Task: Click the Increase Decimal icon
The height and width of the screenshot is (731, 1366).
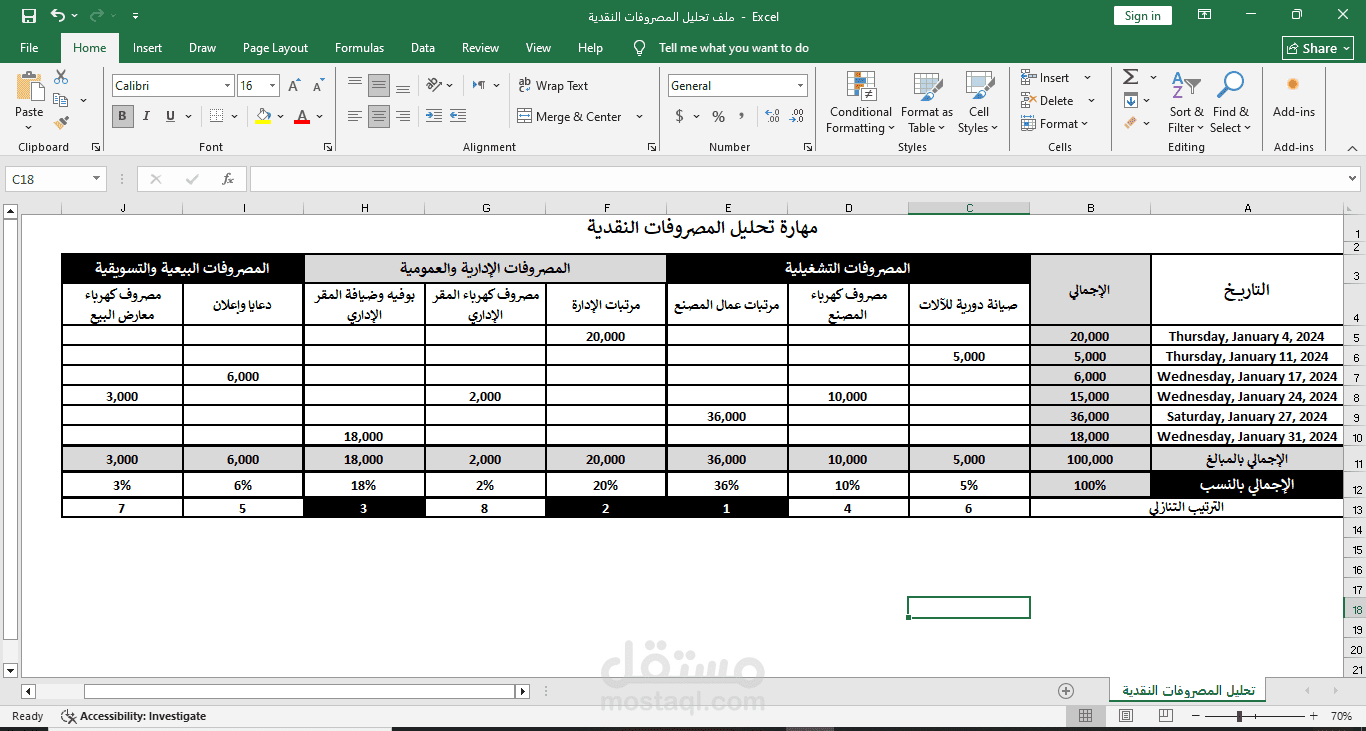Action: pos(773,117)
